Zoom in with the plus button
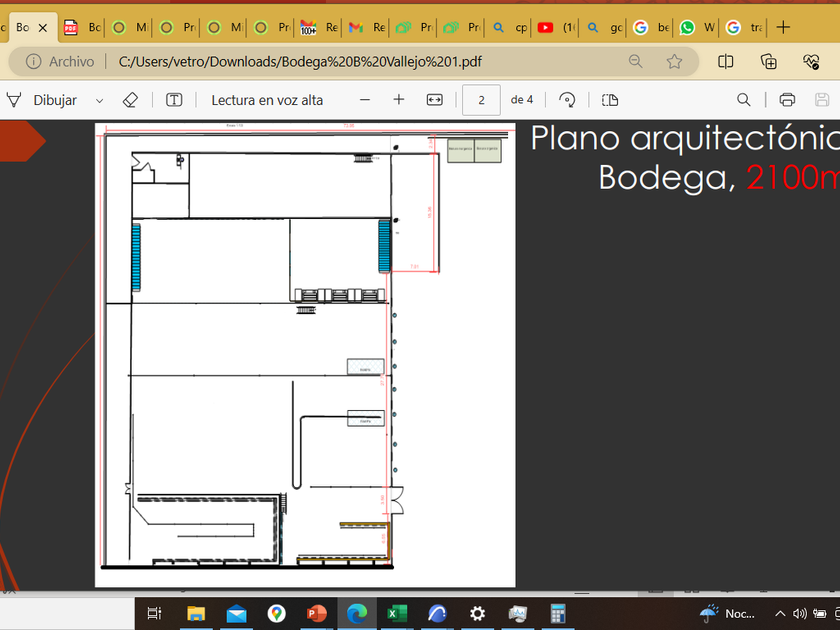The image size is (840, 630). 399,100
